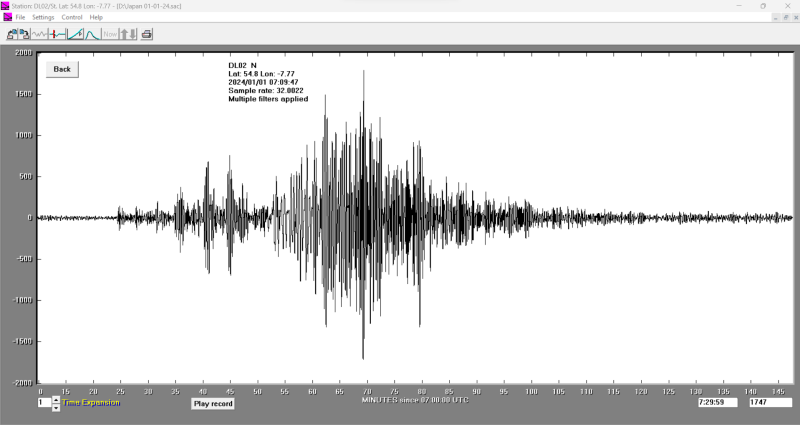Click the Time Expansion label
Viewport: 800px width, 425px height.
pos(91,403)
